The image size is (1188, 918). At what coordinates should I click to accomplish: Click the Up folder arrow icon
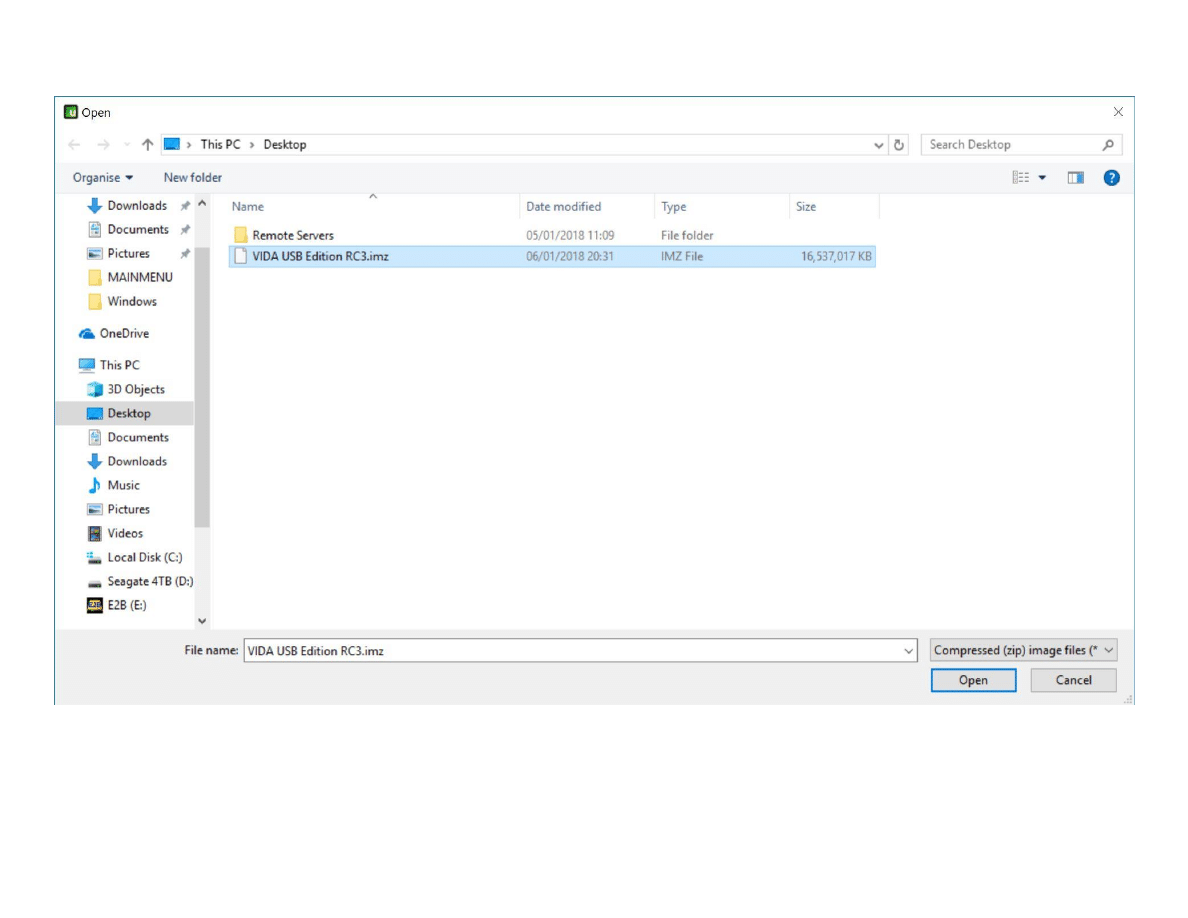pos(148,145)
